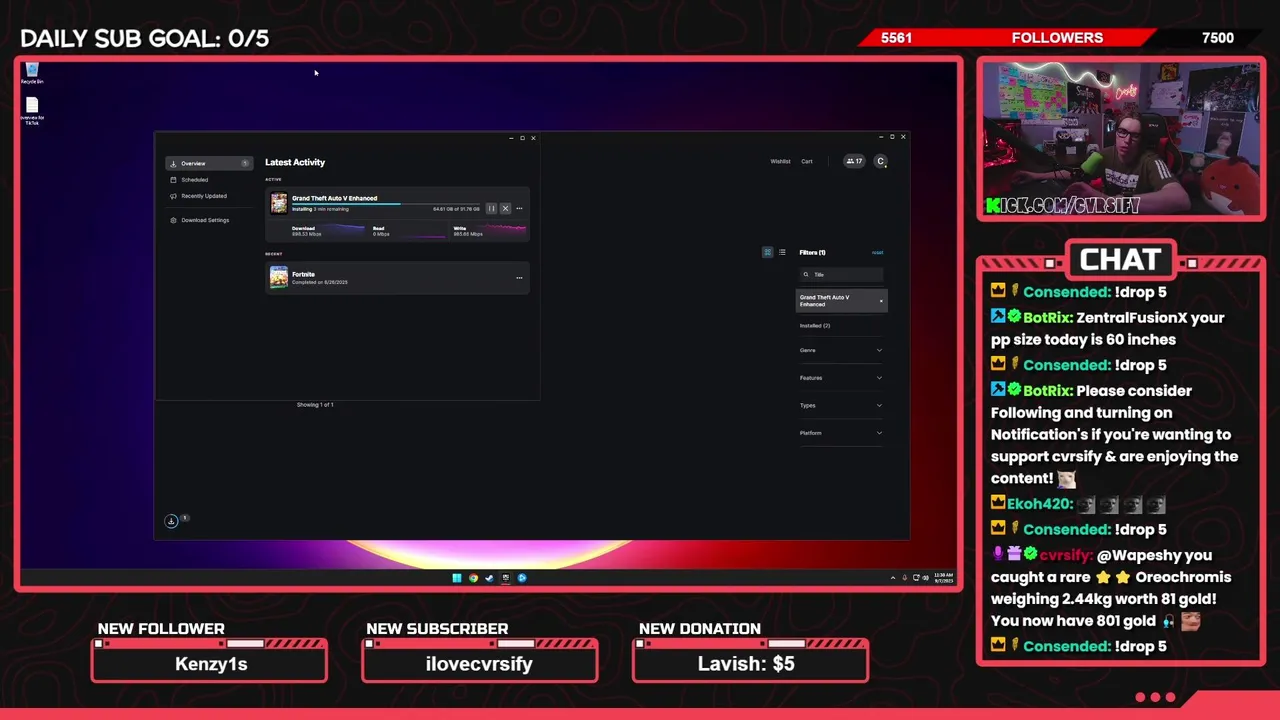Viewport: 1280px width, 720px height.
Task: Open more options for the Fortnite entry
Action: click(519, 277)
